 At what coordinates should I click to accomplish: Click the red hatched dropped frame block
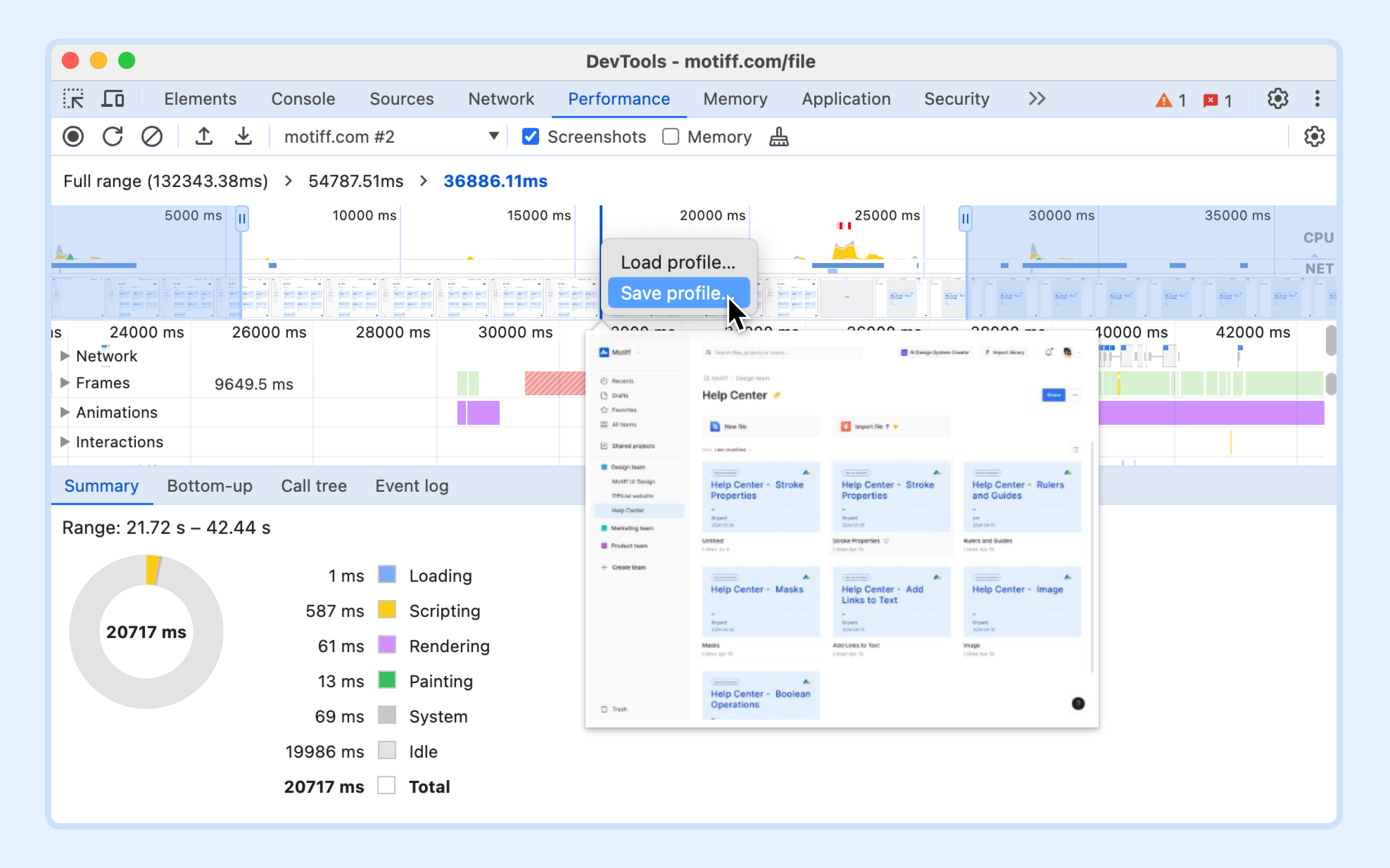[554, 383]
